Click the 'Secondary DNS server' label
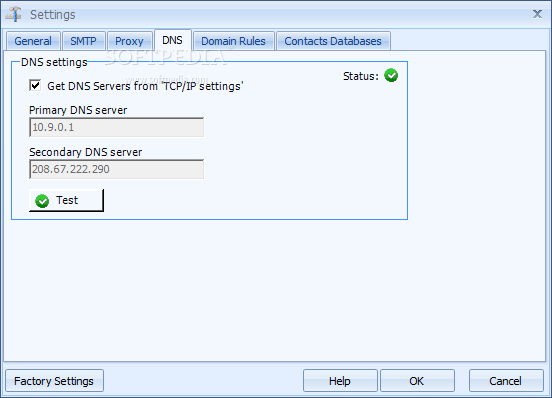Image resolution: width=552 pixels, height=398 pixels. coord(86,152)
